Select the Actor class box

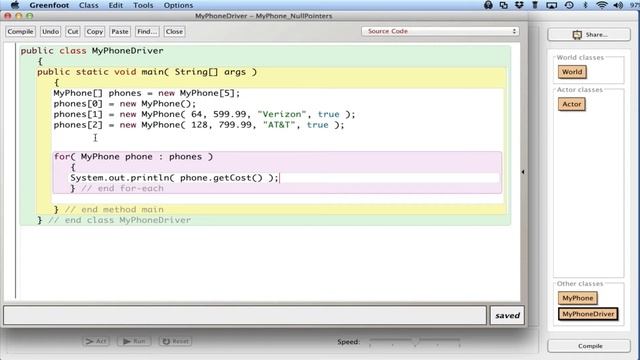tap(571, 104)
